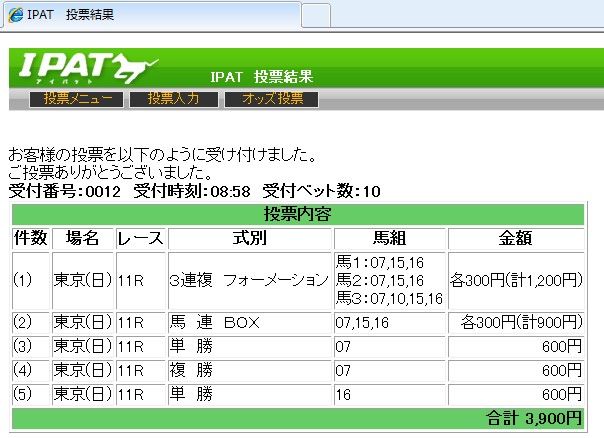Click 11R in row (4)
Viewport: 604px width, 438px height.
click(131, 371)
